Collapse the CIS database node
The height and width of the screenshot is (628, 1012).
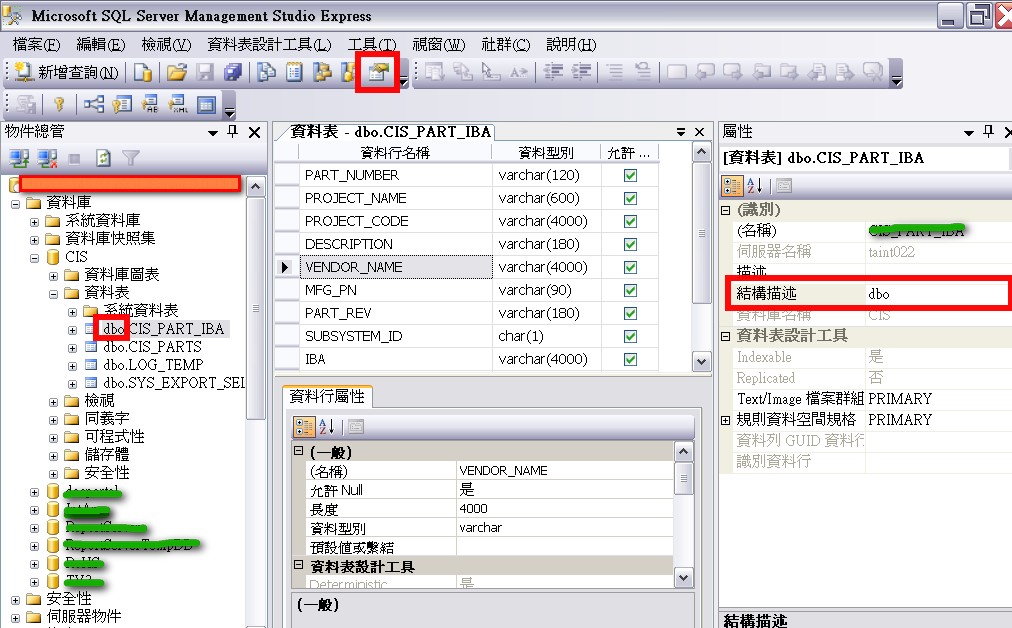(34, 258)
